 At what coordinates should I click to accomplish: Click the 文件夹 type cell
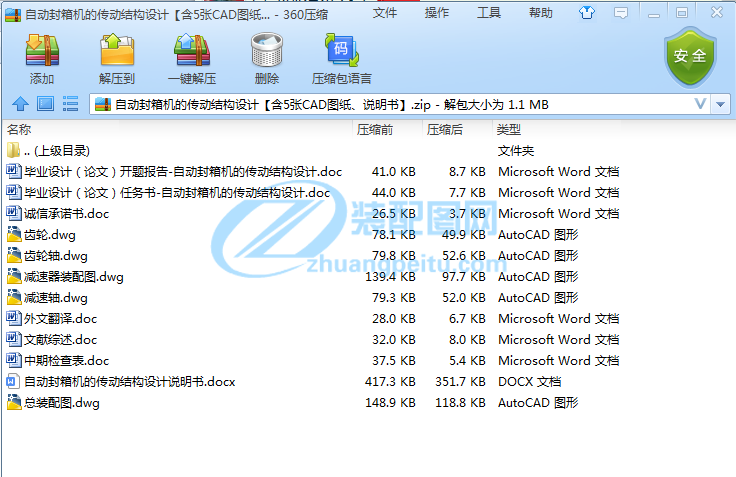tap(516, 151)
